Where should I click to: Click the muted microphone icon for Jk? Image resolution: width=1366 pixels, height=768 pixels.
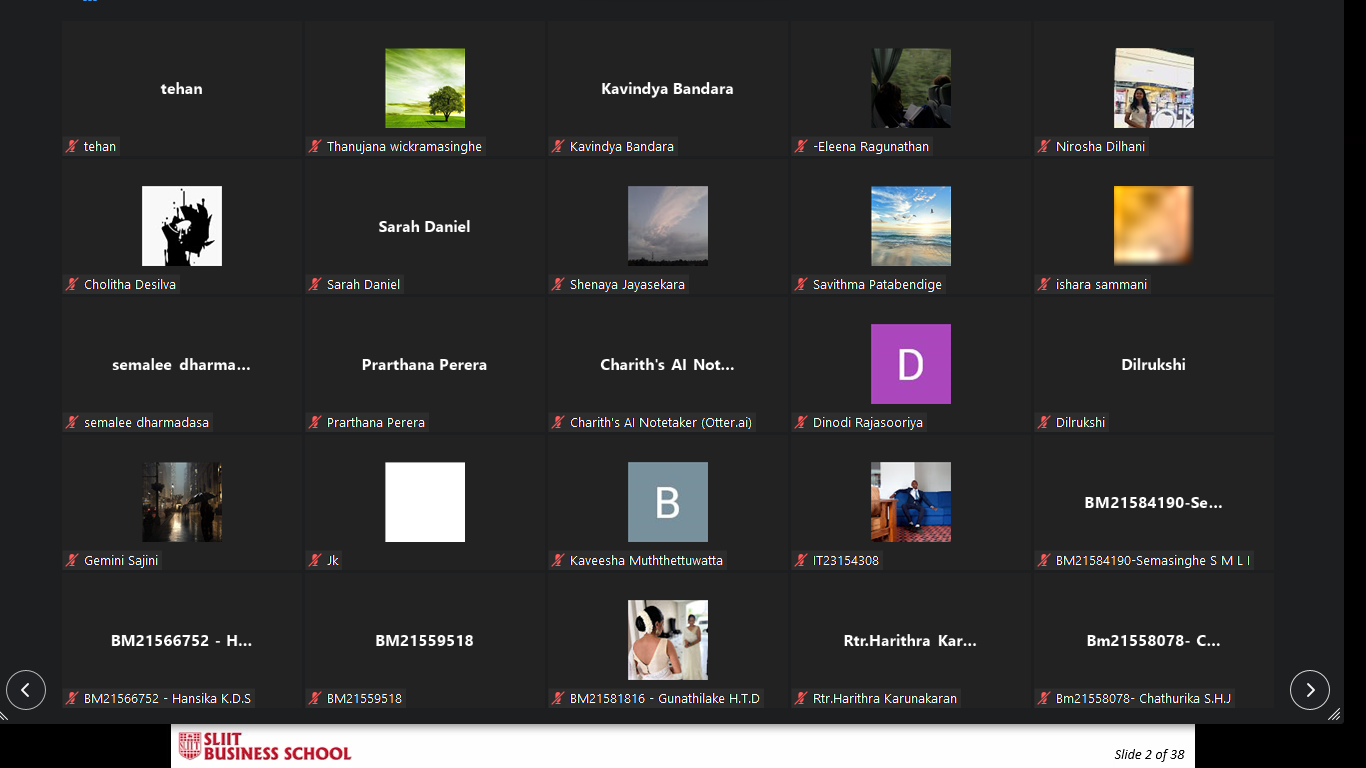click(315, 560)
